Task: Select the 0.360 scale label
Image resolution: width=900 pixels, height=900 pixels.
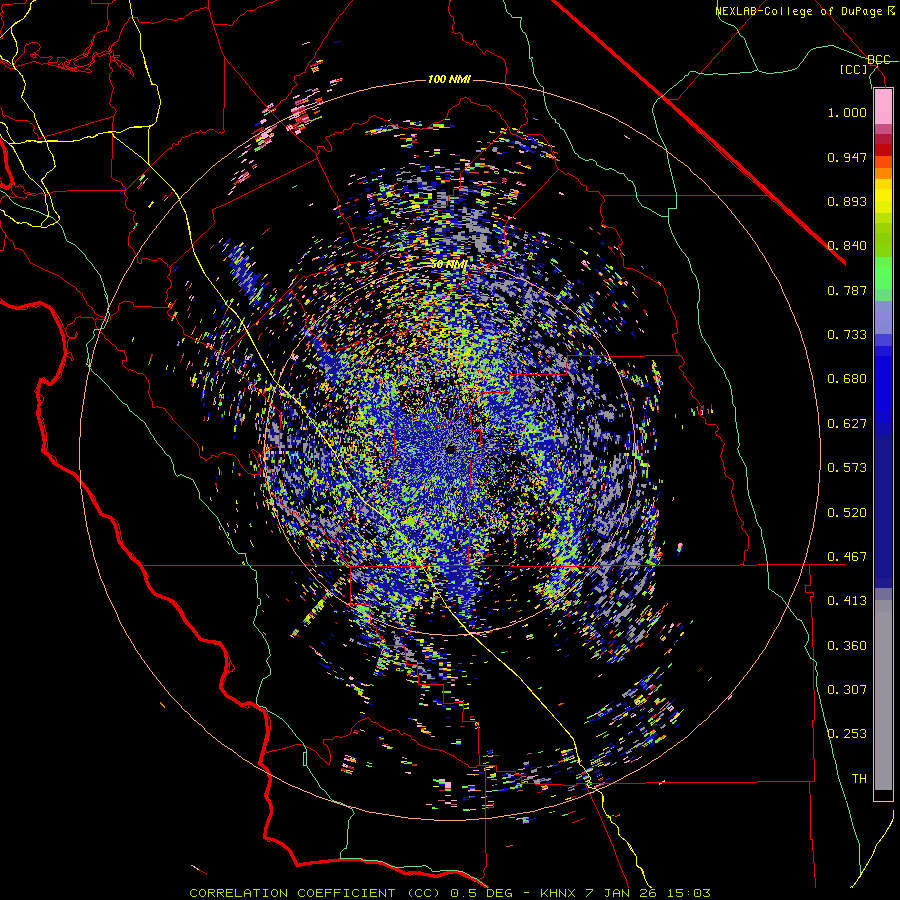Action: (x=847, y=646)
